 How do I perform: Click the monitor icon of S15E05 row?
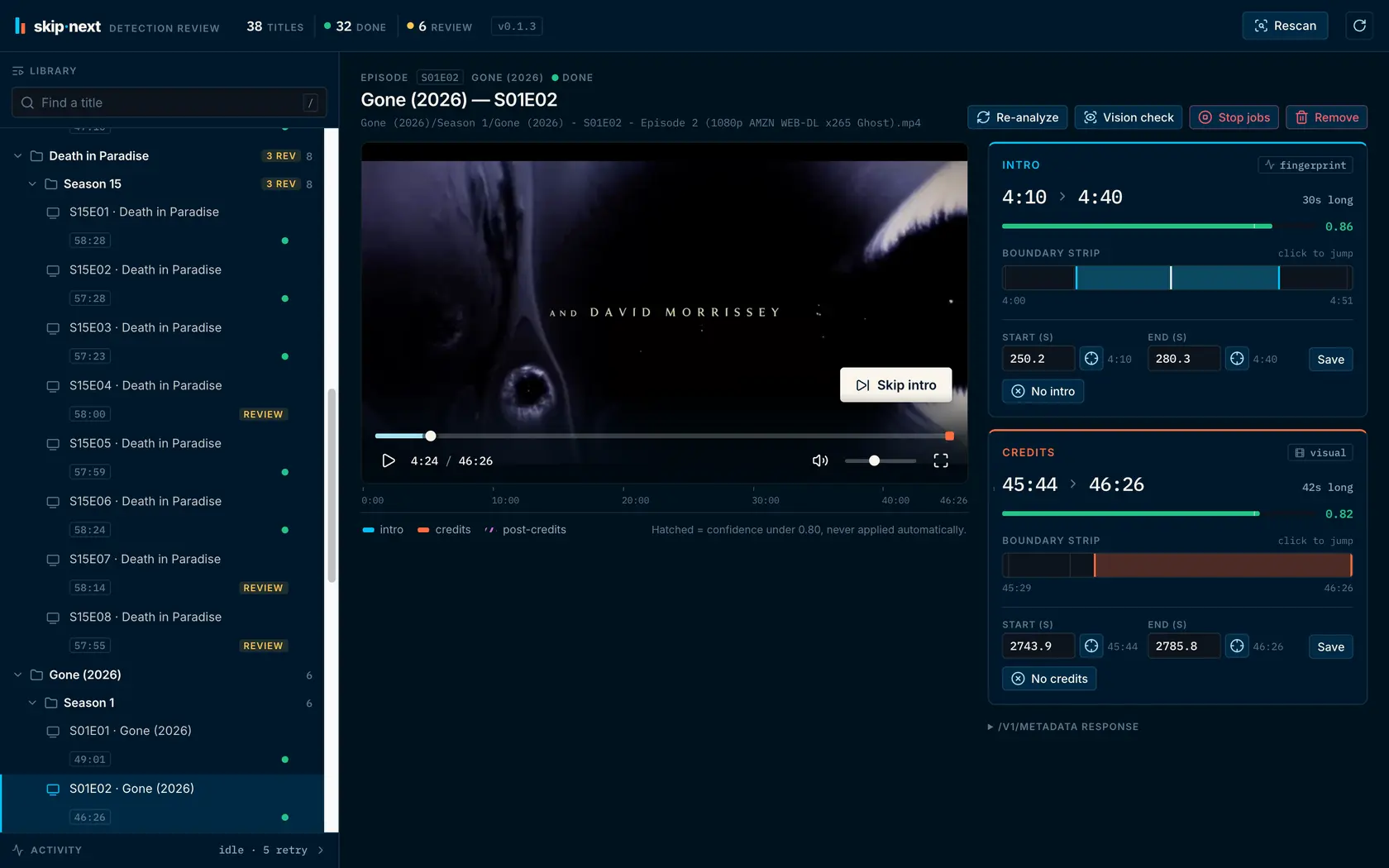[x=53, y=444]
